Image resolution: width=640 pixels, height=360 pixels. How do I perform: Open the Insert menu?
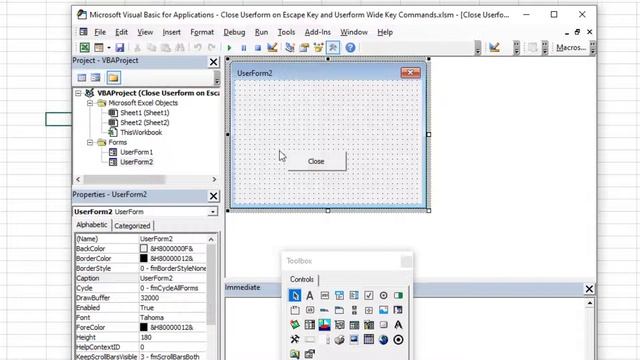(171, 32)
